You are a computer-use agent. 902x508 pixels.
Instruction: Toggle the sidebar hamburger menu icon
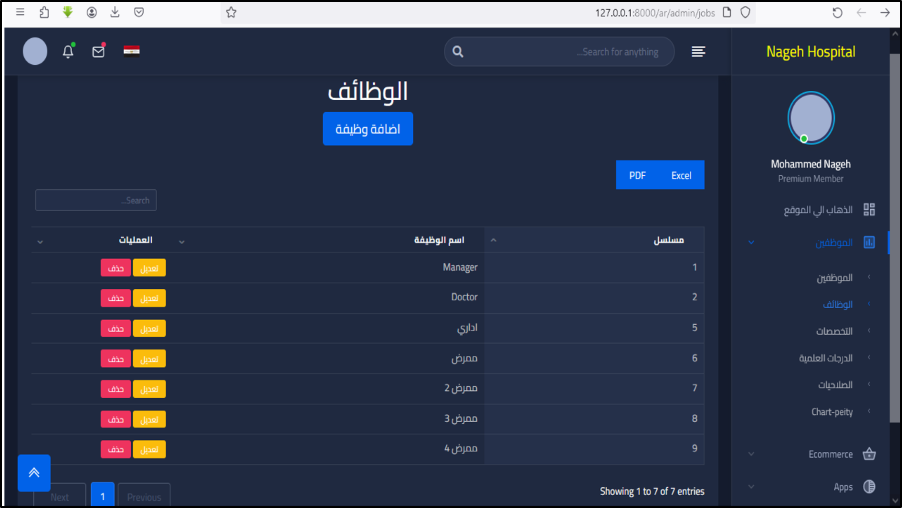click(698, 52)
